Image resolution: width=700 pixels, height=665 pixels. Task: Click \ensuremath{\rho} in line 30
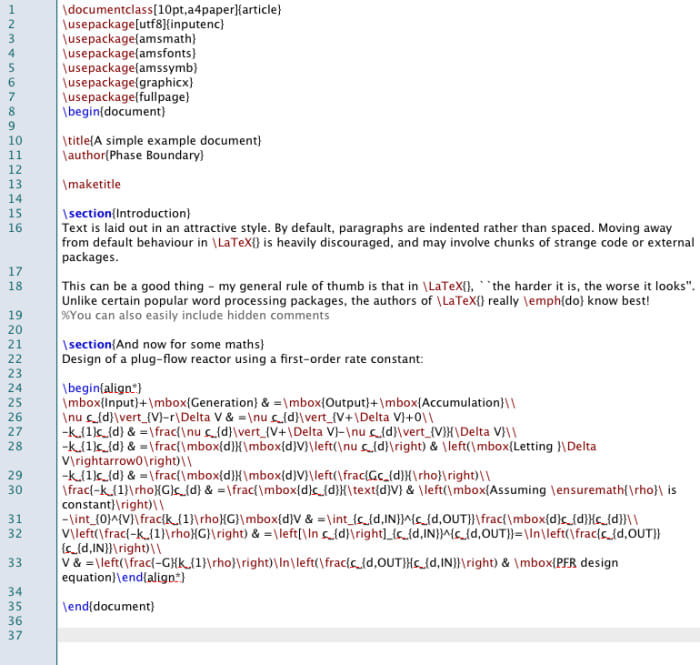tap(604, 490)
